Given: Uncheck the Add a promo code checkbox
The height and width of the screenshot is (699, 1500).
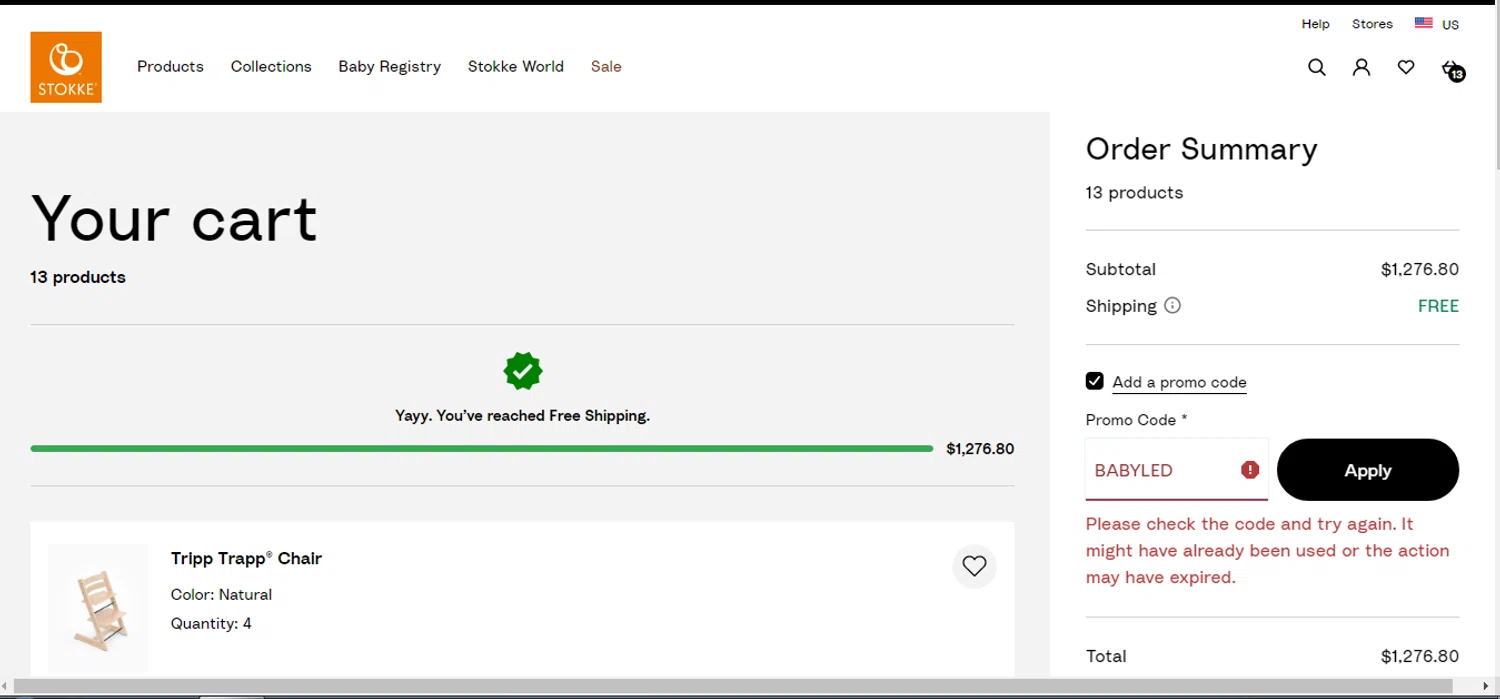Looking at the screenshot, I should (x=1095, y=381).
